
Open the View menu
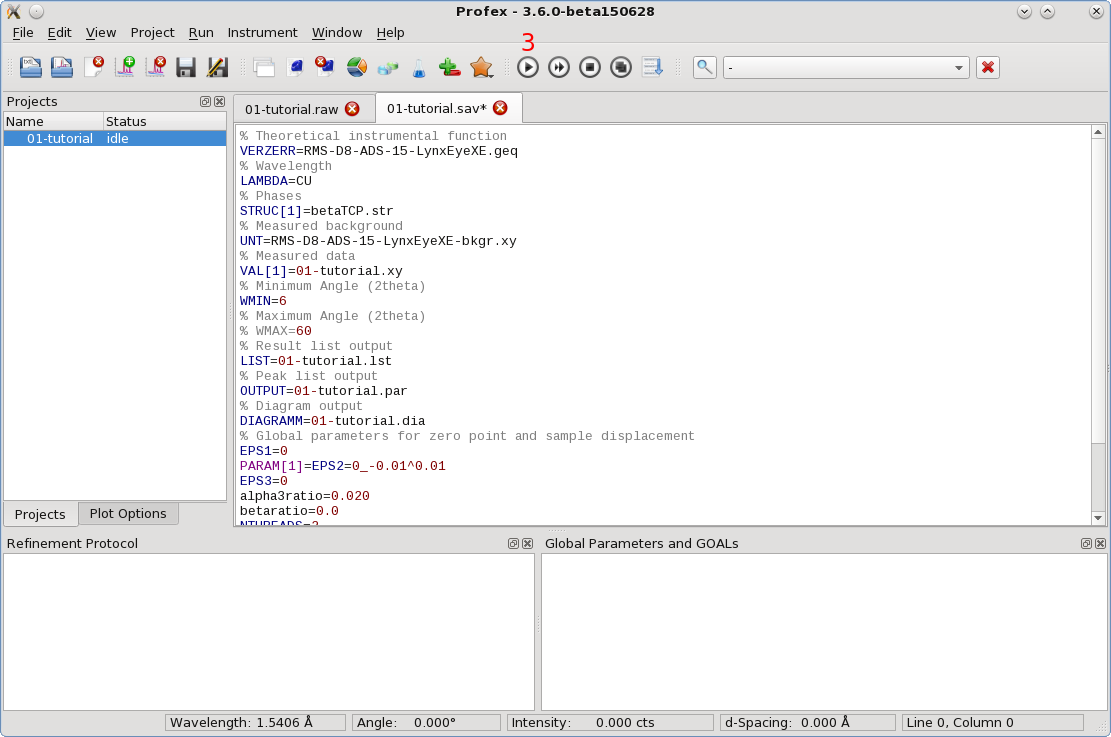[101, 33]
